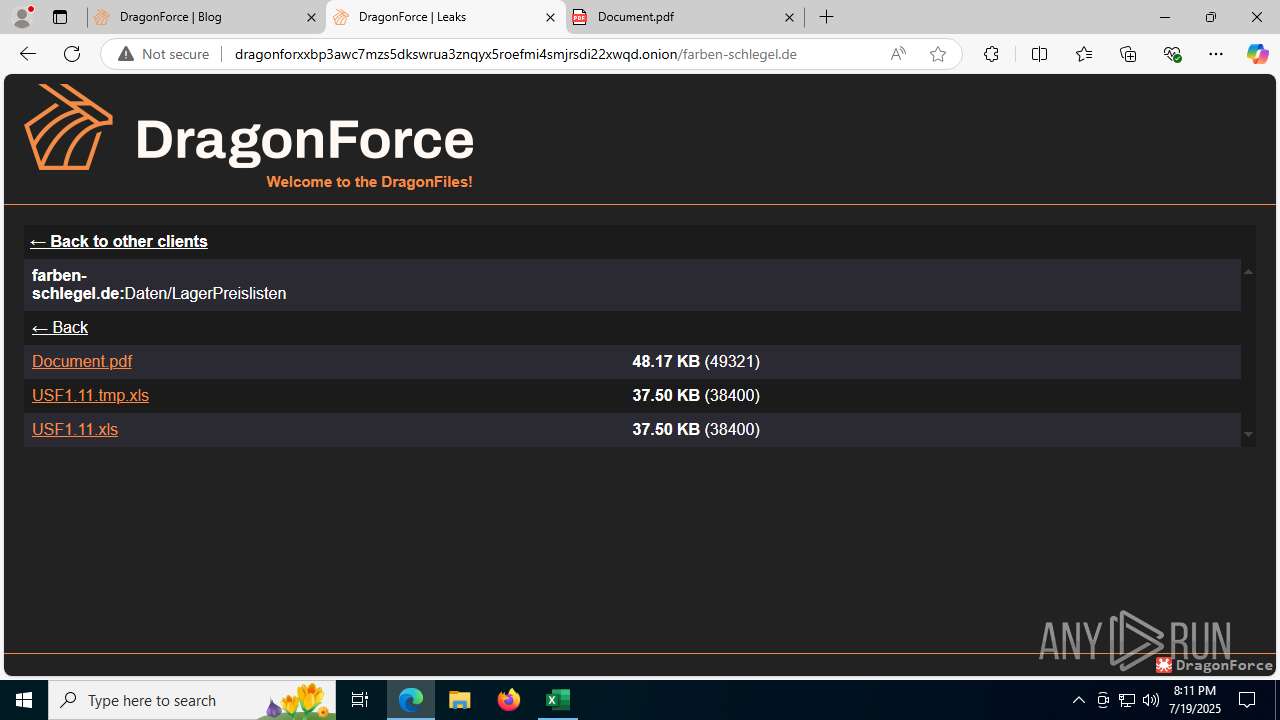Open the Extensions puzzle icon
The height and width of the screenshot is (720, 1280).
pos(991,54)
